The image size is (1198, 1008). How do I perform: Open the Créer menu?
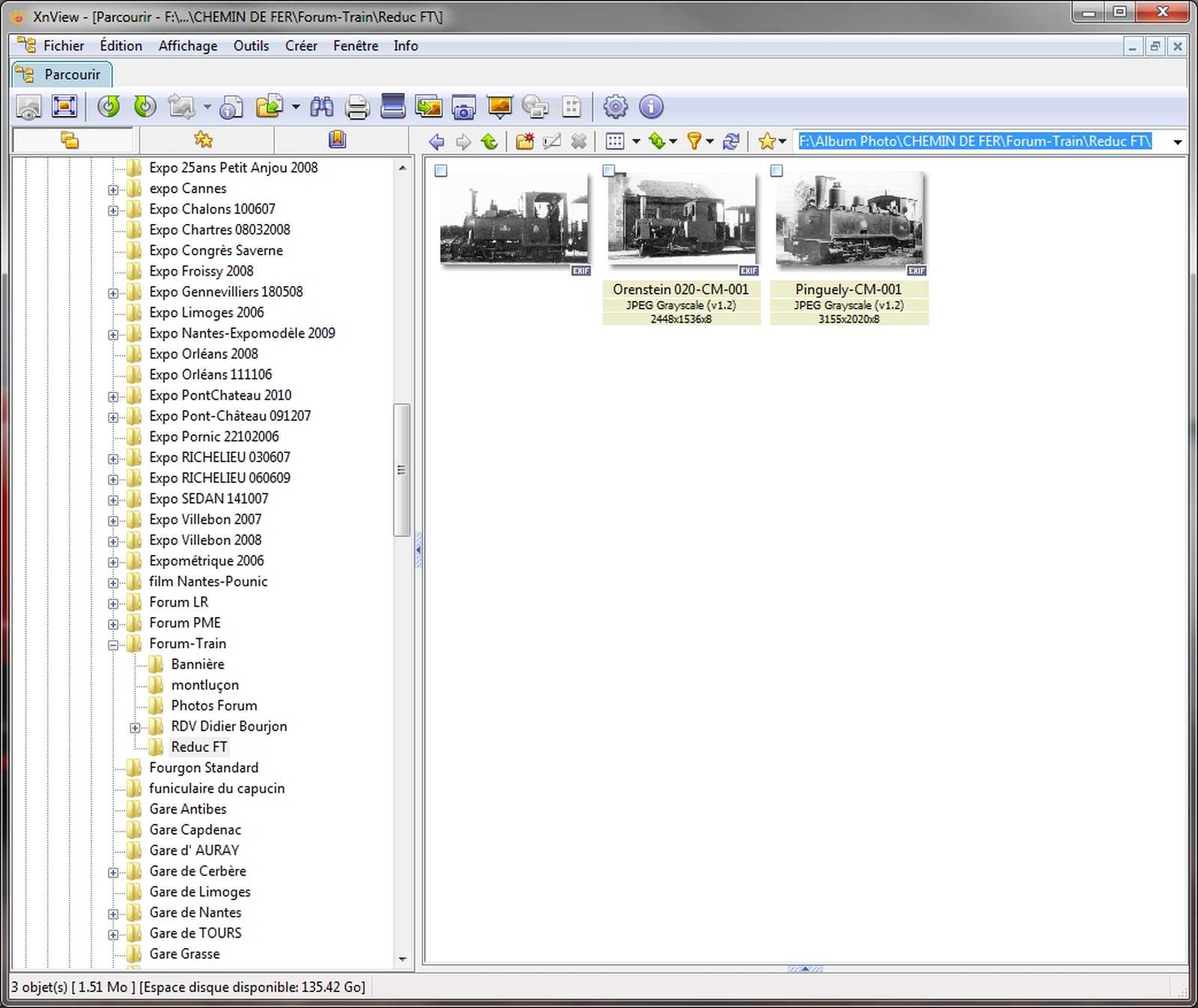tap(301, 46)
